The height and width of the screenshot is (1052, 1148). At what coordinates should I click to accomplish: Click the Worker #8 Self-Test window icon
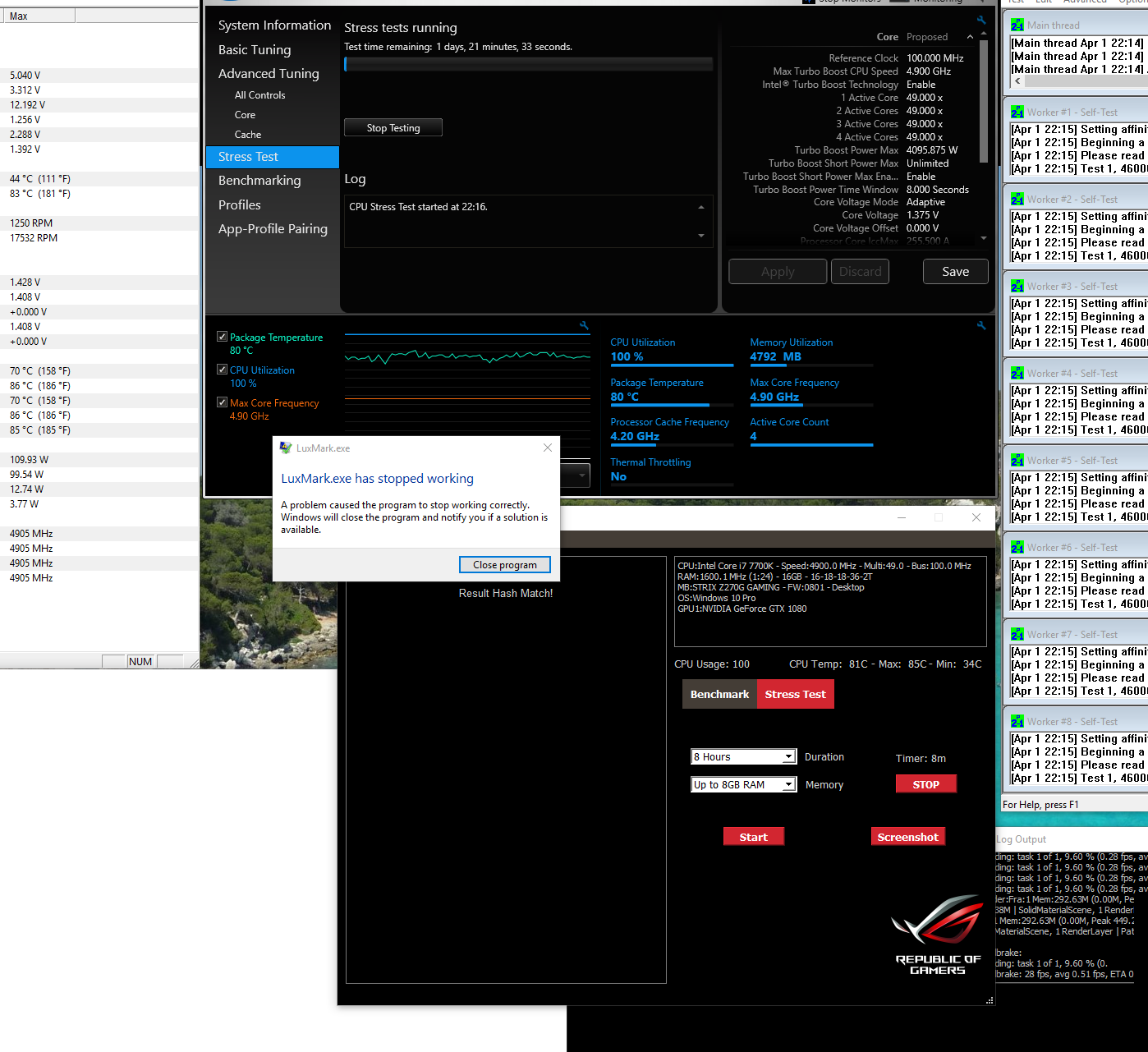tap(1017, 722)
